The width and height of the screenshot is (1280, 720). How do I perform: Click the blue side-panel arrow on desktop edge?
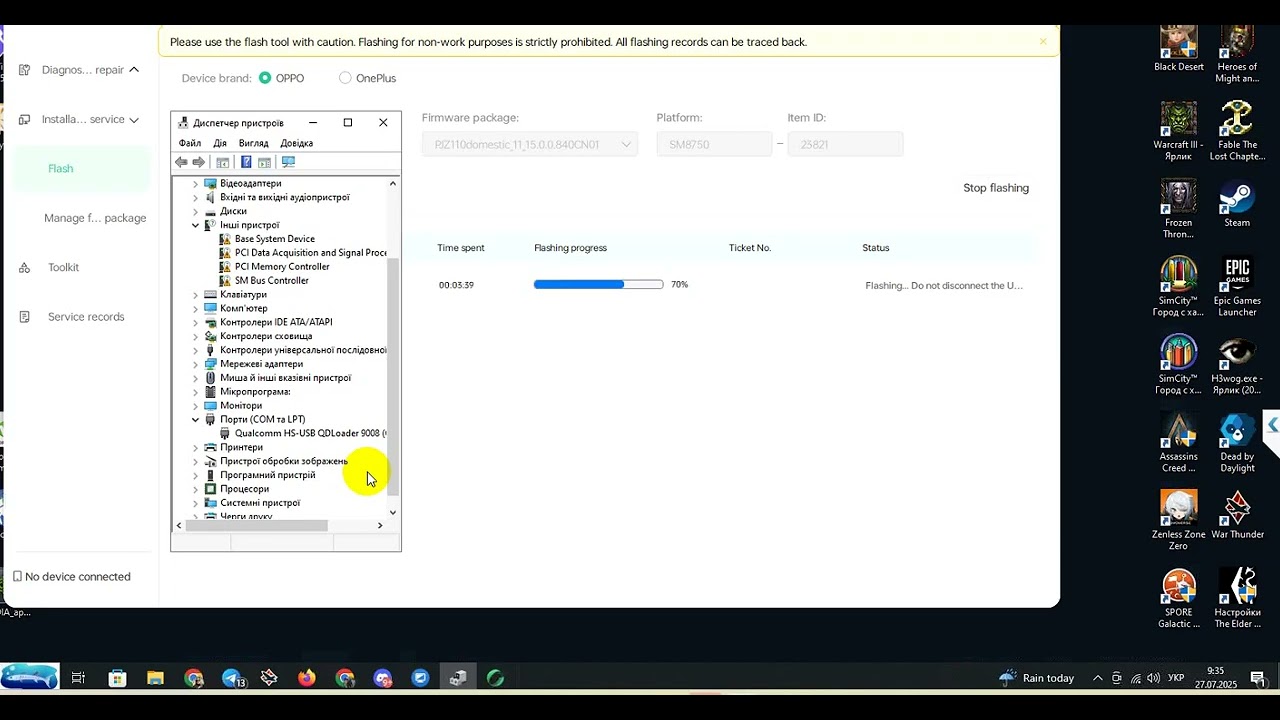pyautogui.click(x=1272, y=426)
